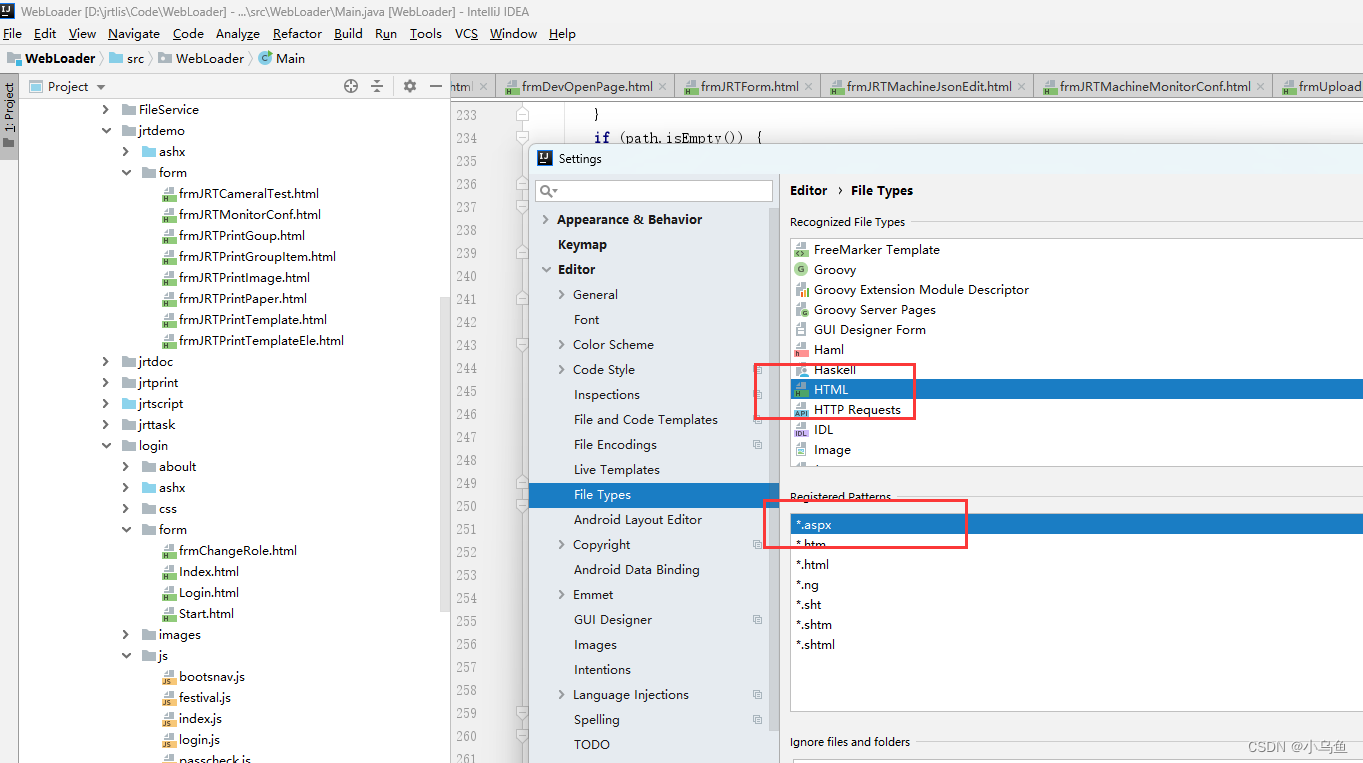Switch to frmJRTForm.html tab
Image resolution: width=1363 pixels, height=763 pixels.
749,87
